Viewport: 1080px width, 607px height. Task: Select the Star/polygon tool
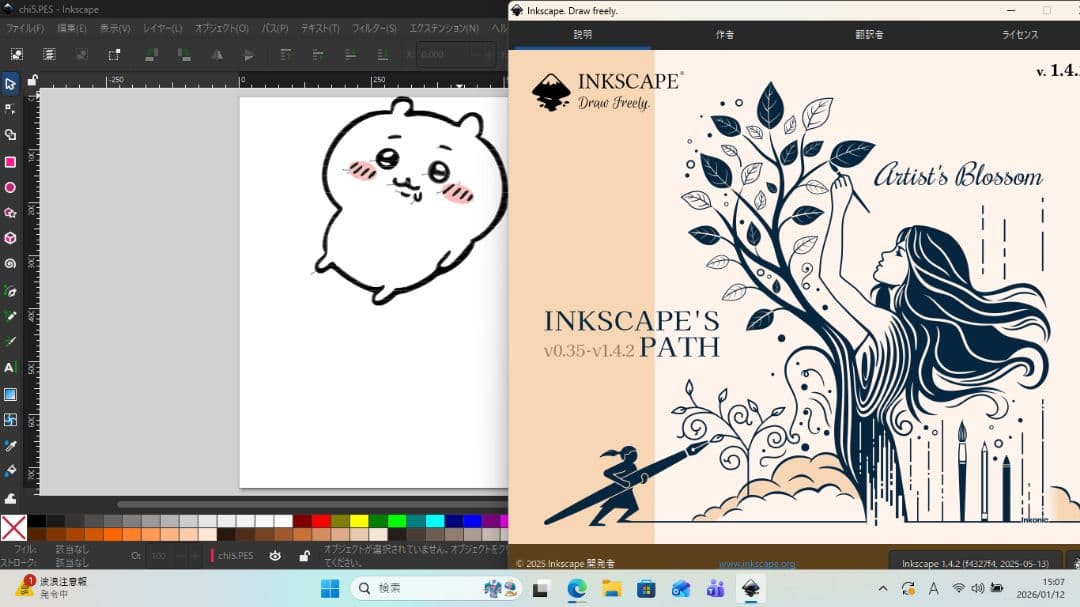pyautogui.click(x=10, y=213)
